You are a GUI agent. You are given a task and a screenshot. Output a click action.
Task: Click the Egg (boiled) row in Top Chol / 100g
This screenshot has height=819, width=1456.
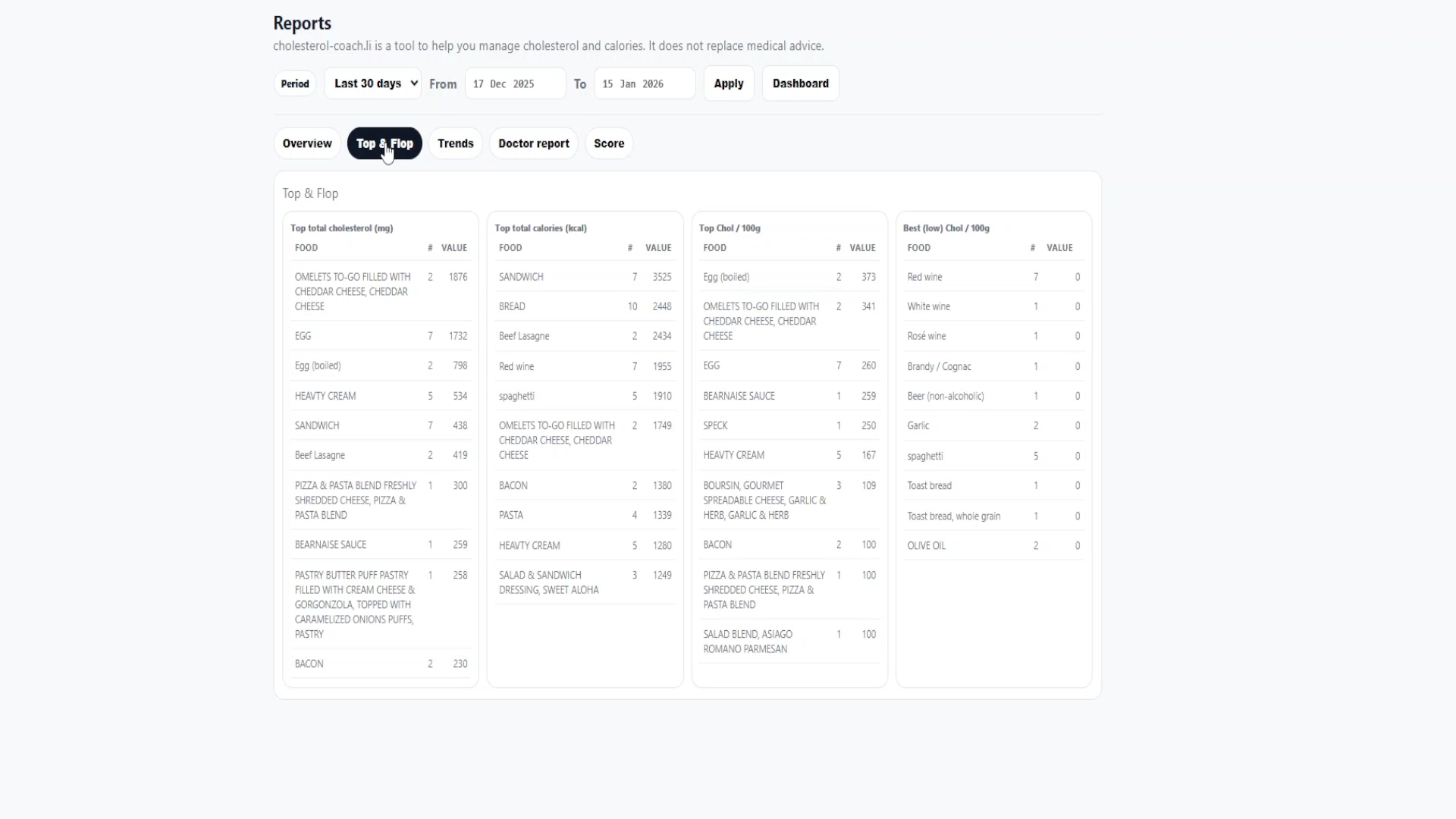(789, 277)
